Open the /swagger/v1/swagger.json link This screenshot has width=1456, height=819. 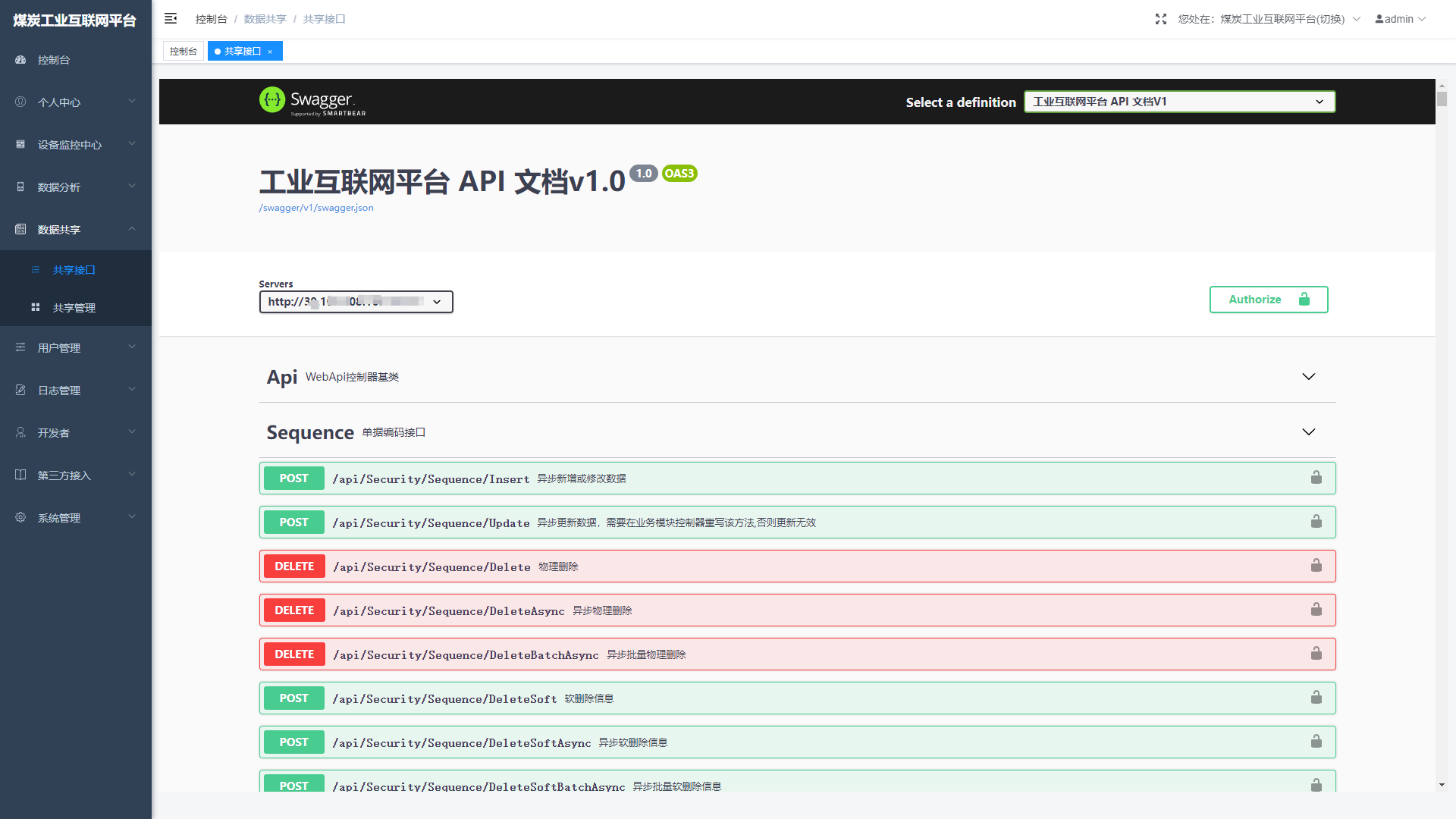[x=316, y=208]
